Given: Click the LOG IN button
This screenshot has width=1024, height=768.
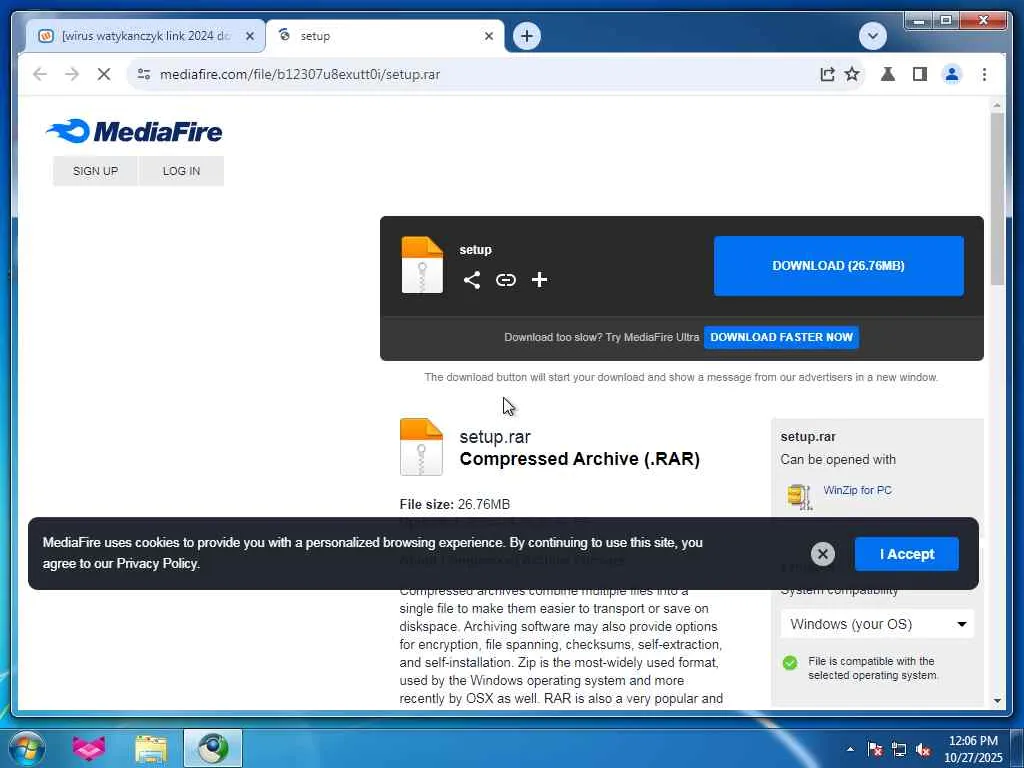Looking at the screenshot, I should (182, 171).
